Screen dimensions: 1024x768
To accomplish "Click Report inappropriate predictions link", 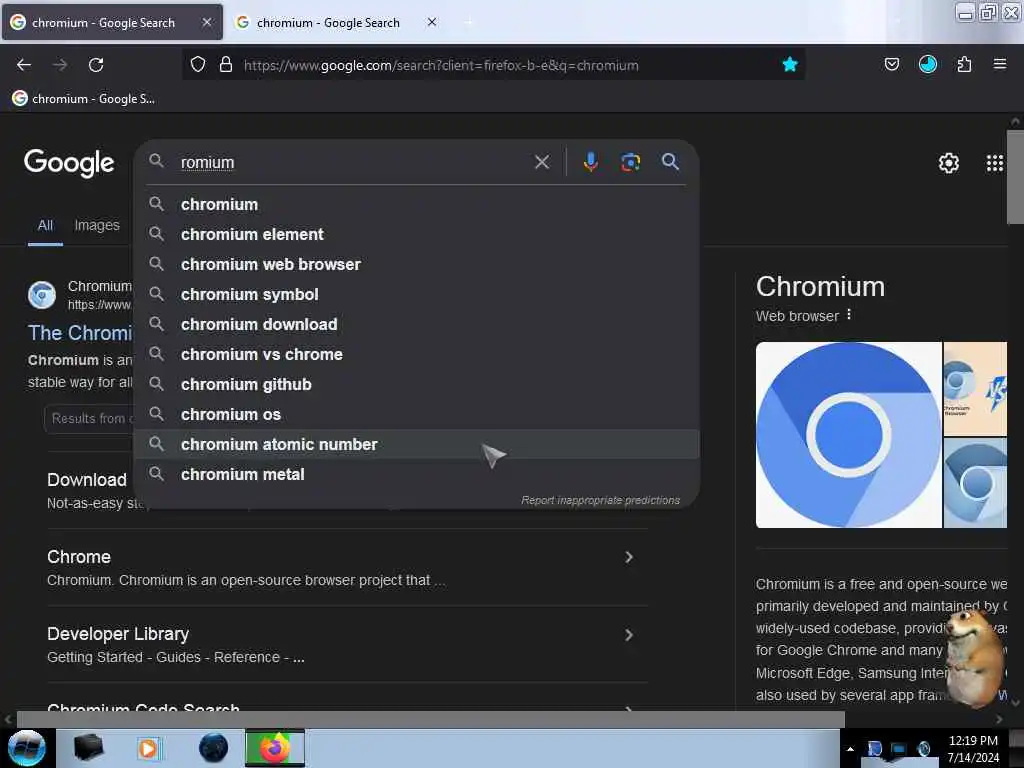I will click(600, 500).
